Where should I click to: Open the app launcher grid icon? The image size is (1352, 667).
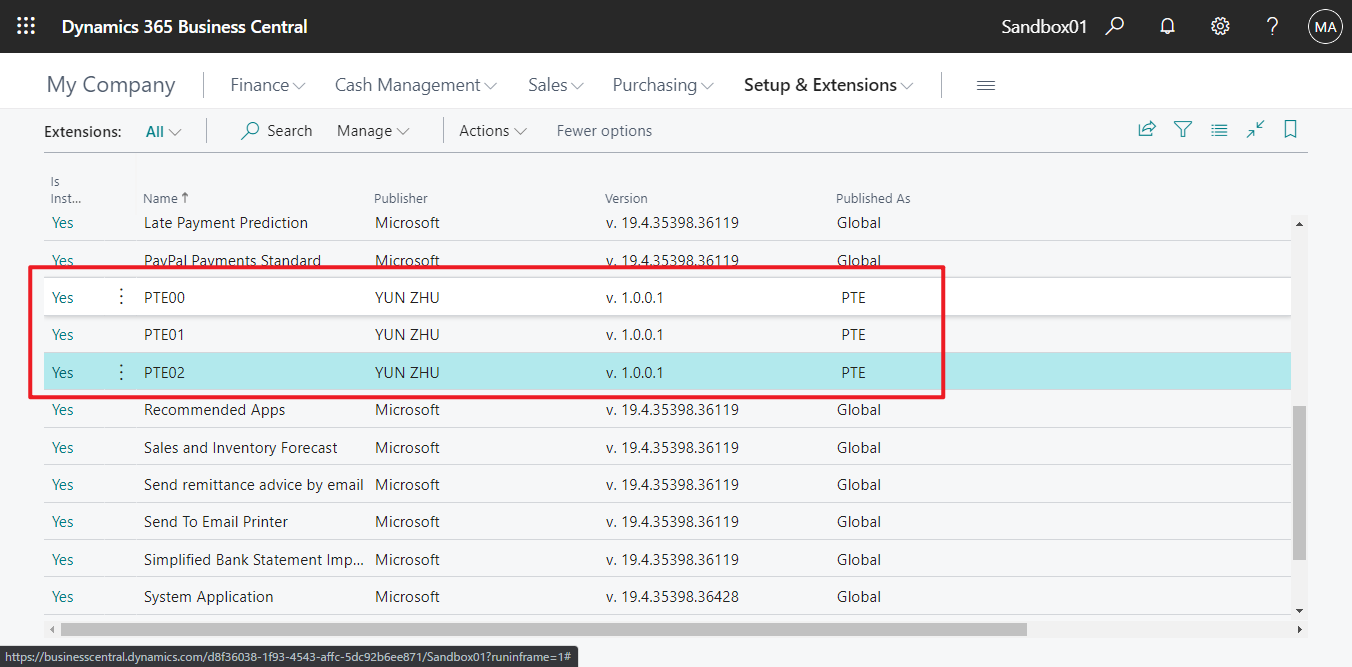[x=26, y=26]
